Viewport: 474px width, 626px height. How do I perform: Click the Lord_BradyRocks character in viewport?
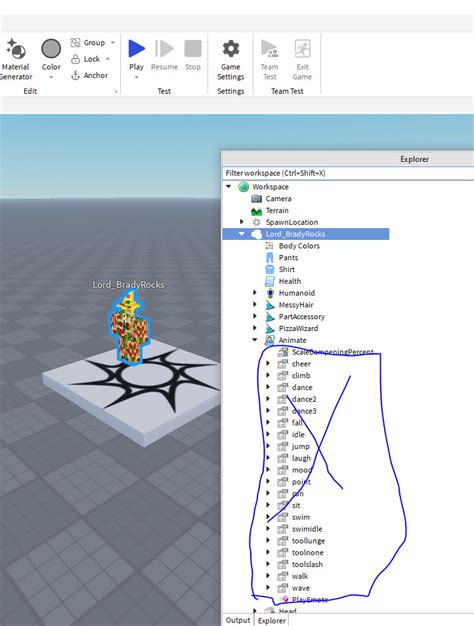click(x=129, y=327)
